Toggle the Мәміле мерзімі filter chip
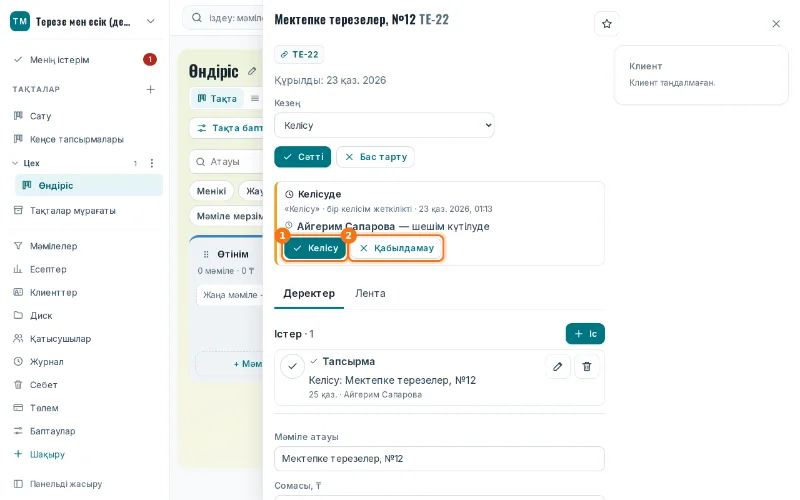 pos(227,216)
